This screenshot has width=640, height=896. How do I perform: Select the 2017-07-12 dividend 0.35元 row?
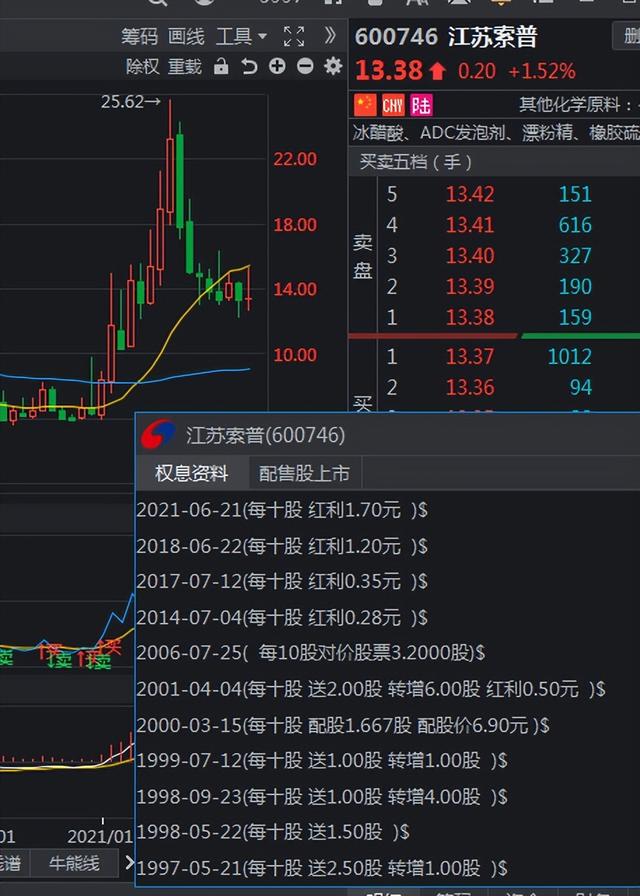click(x=282, y=581)
